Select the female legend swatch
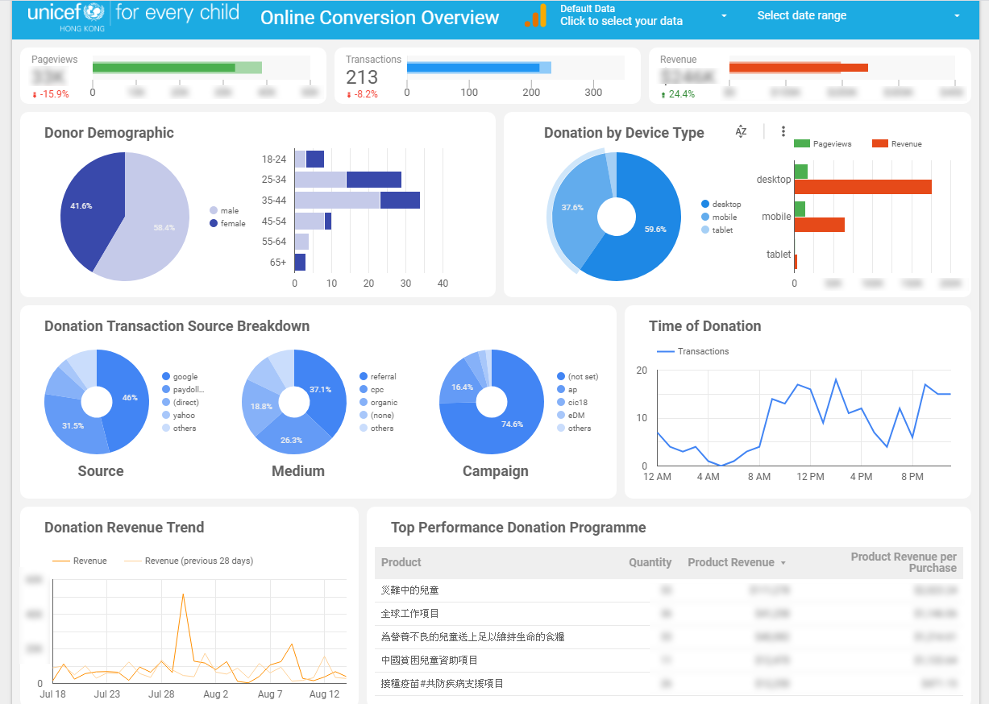Screen dimensions: 990x704 [213, 223]
